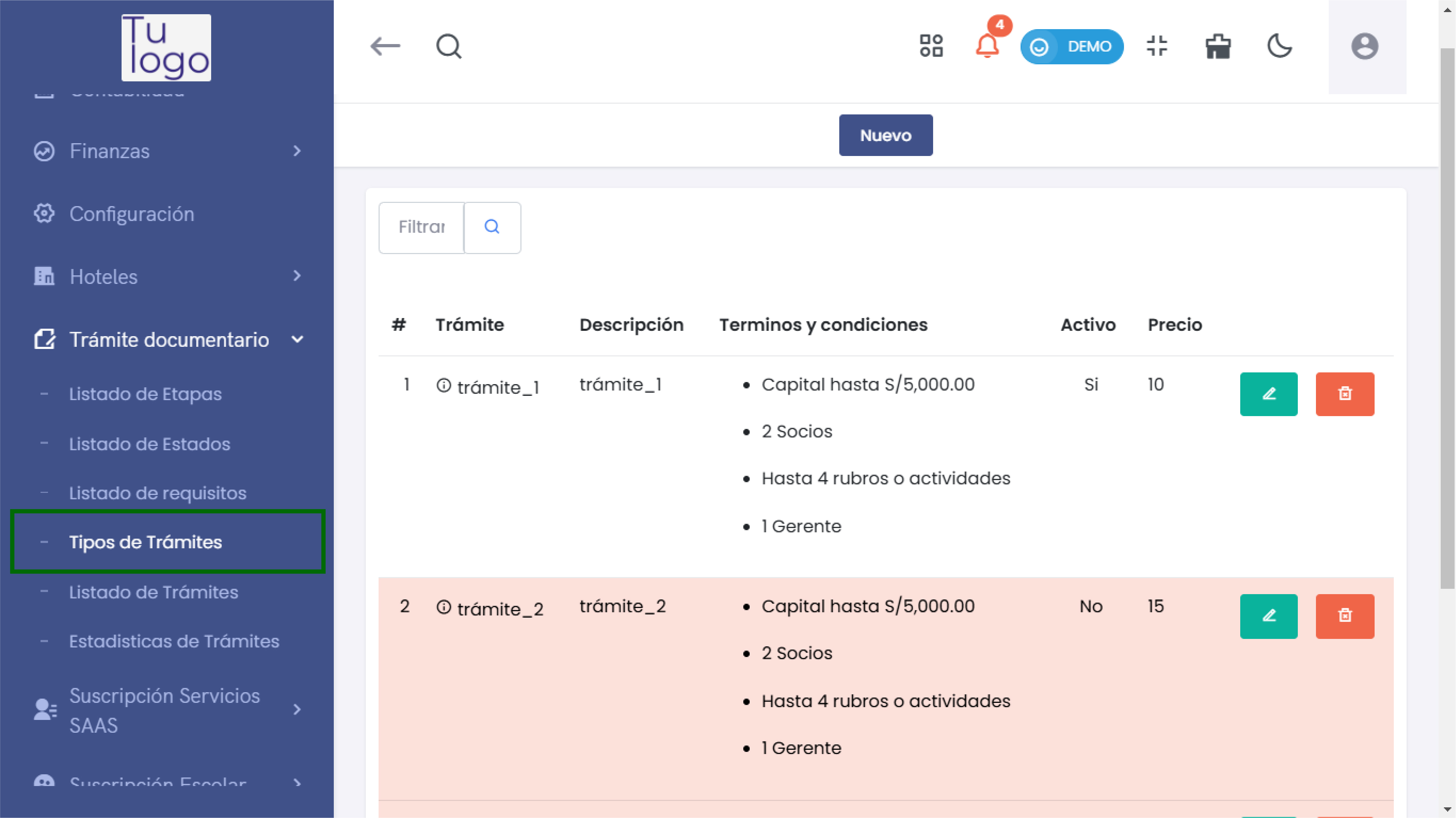Click the search icon in the filter bar
Viewport: 1456px width, 818px height.
click(491, 227)
